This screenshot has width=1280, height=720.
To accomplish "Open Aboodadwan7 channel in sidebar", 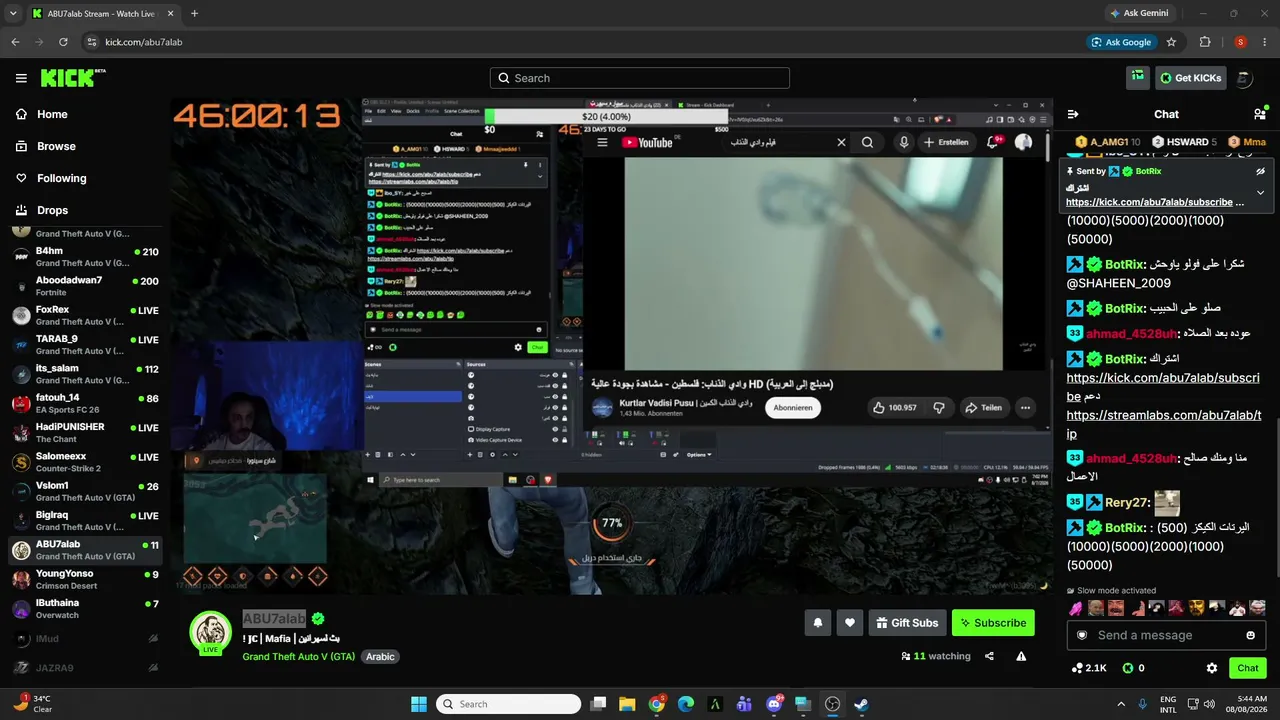I will 84,286.
